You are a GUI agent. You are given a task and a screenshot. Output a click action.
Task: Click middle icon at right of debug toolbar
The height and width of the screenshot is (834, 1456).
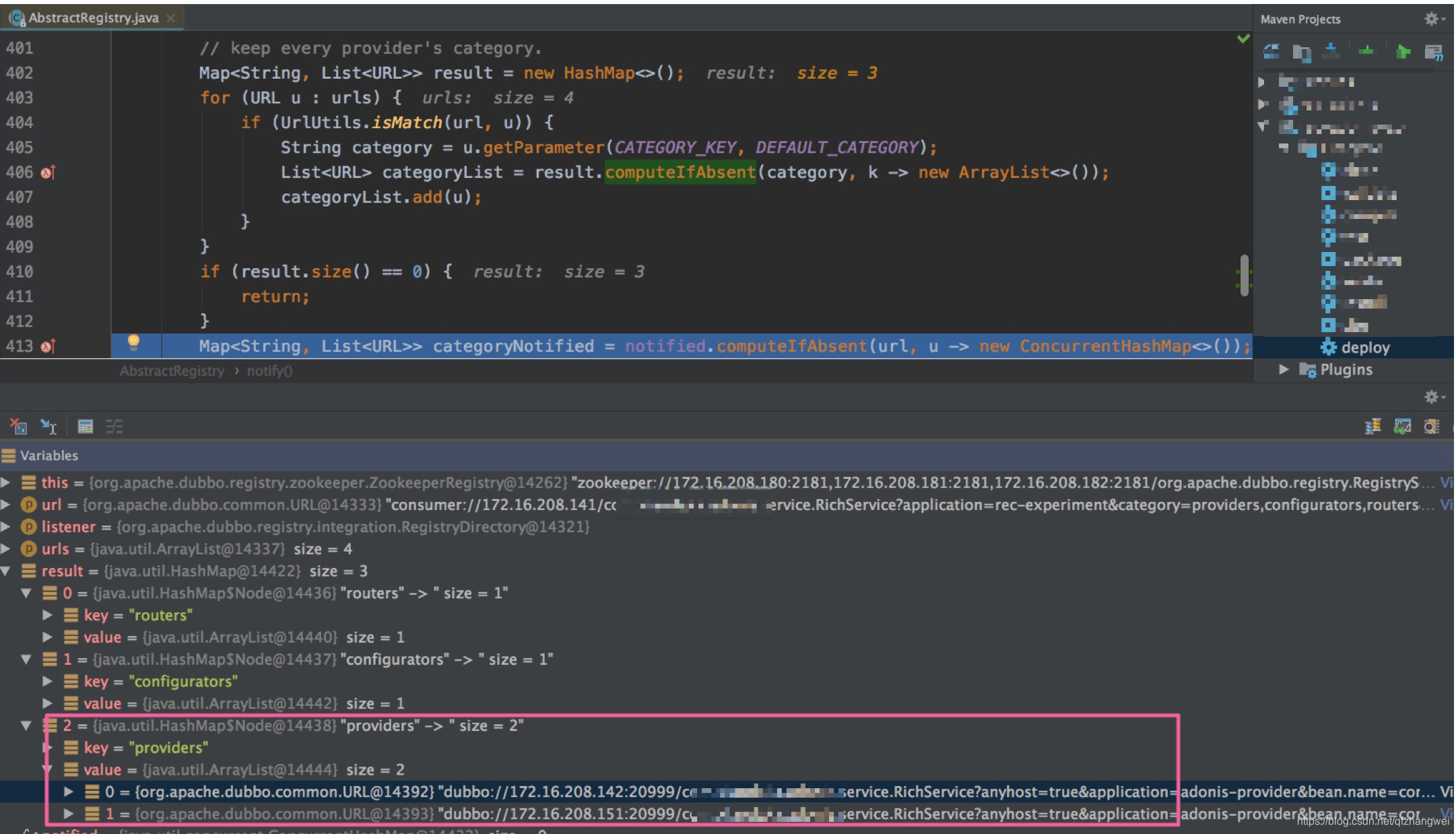click(x=1402, y=426)
